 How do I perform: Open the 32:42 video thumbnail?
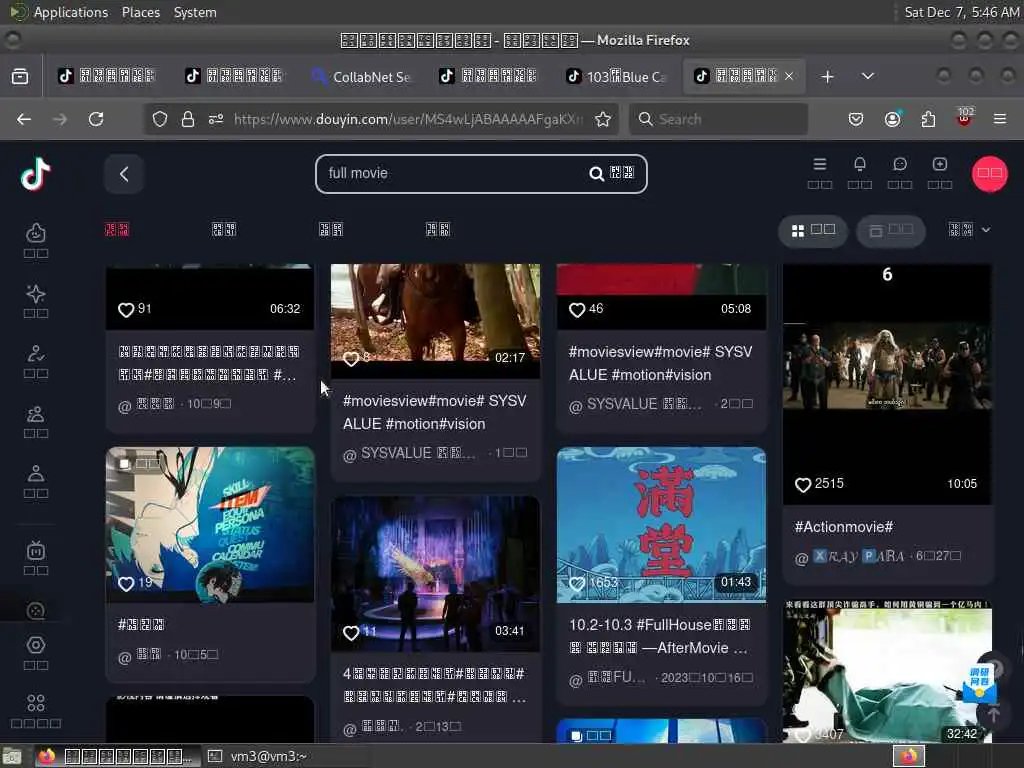887,671
